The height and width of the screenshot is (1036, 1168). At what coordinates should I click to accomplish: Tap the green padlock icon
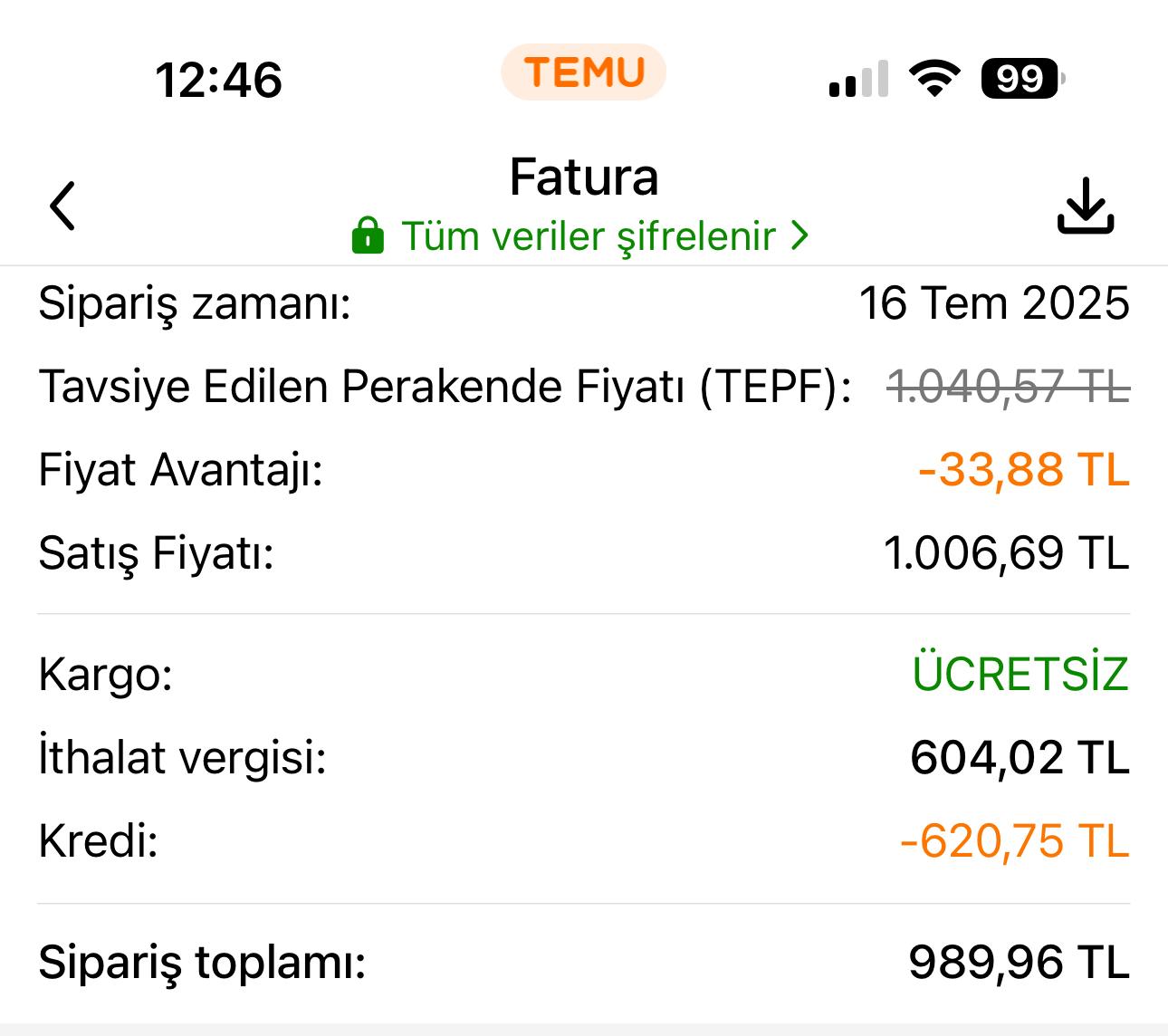(368, 235)
